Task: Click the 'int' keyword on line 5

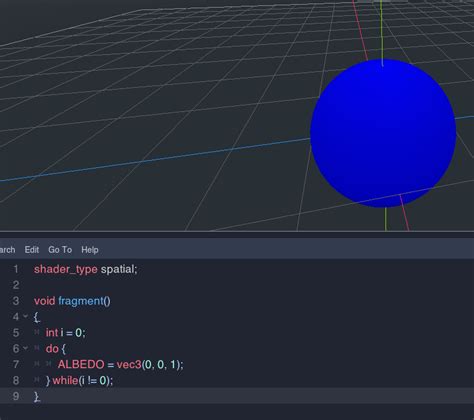Action: (x=52, y=332)
